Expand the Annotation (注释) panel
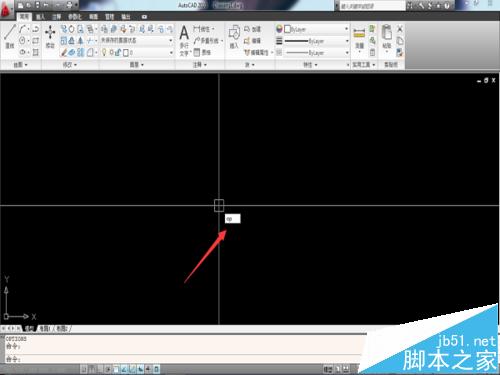 tap(200, 65)
